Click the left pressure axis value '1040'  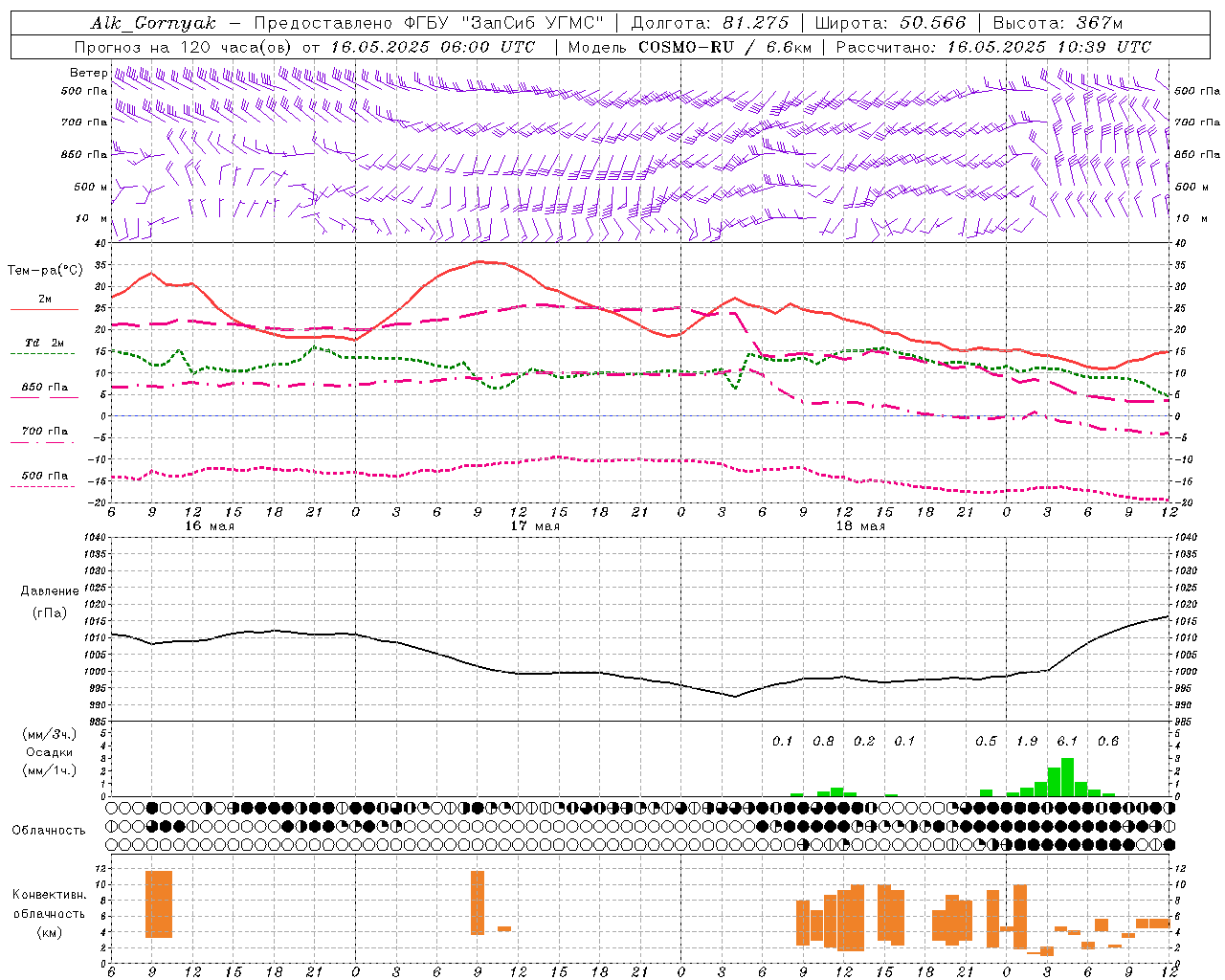[x=97, y=538]
